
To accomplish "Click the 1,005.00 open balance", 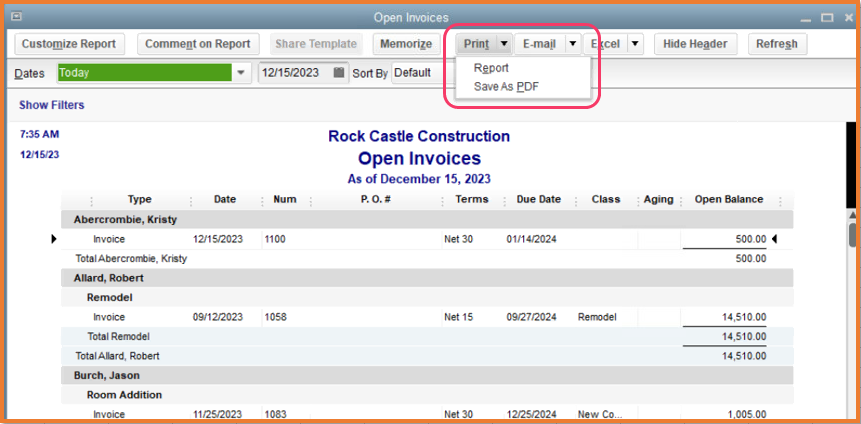I will (x=746, y=414).
